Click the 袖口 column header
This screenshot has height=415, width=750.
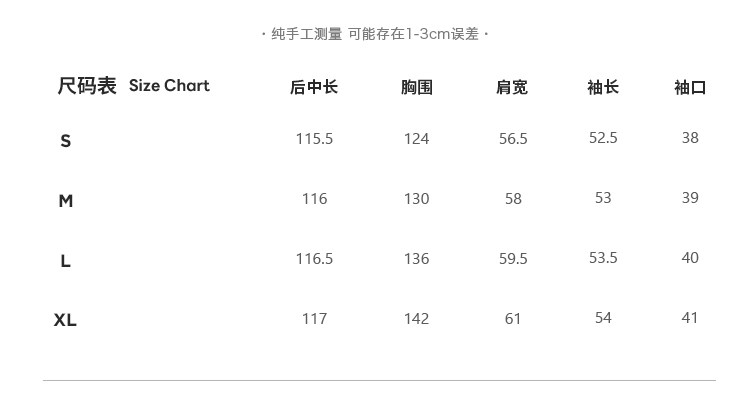tap(690, 88)
